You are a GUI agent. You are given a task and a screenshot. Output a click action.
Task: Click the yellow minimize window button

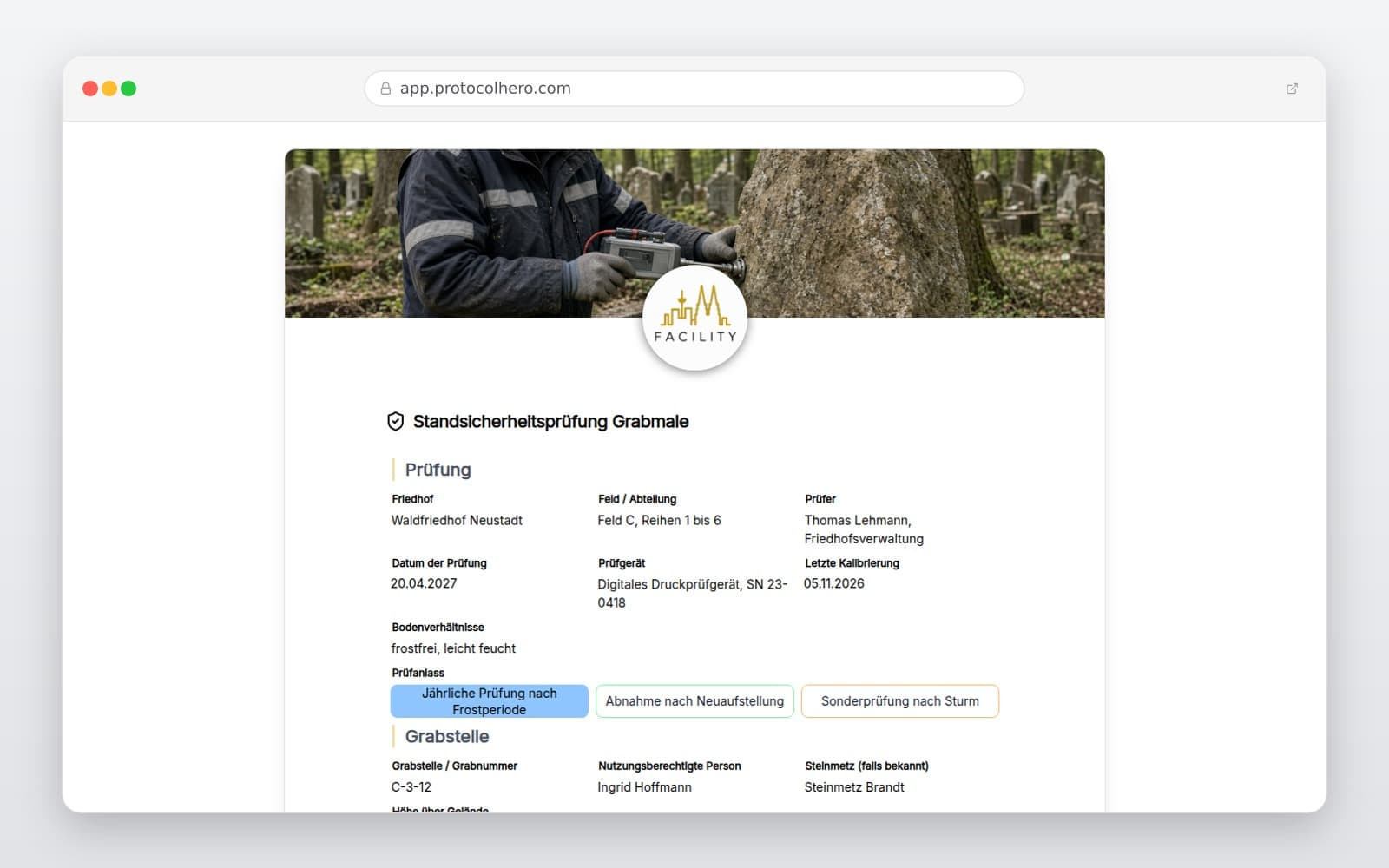pos(109,89)
